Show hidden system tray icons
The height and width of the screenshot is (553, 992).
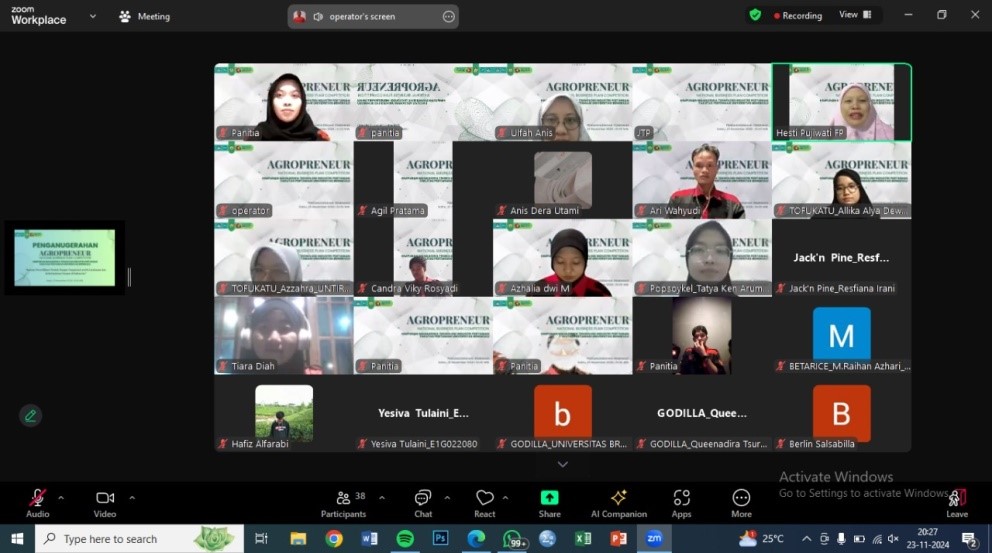click(806, 538)
